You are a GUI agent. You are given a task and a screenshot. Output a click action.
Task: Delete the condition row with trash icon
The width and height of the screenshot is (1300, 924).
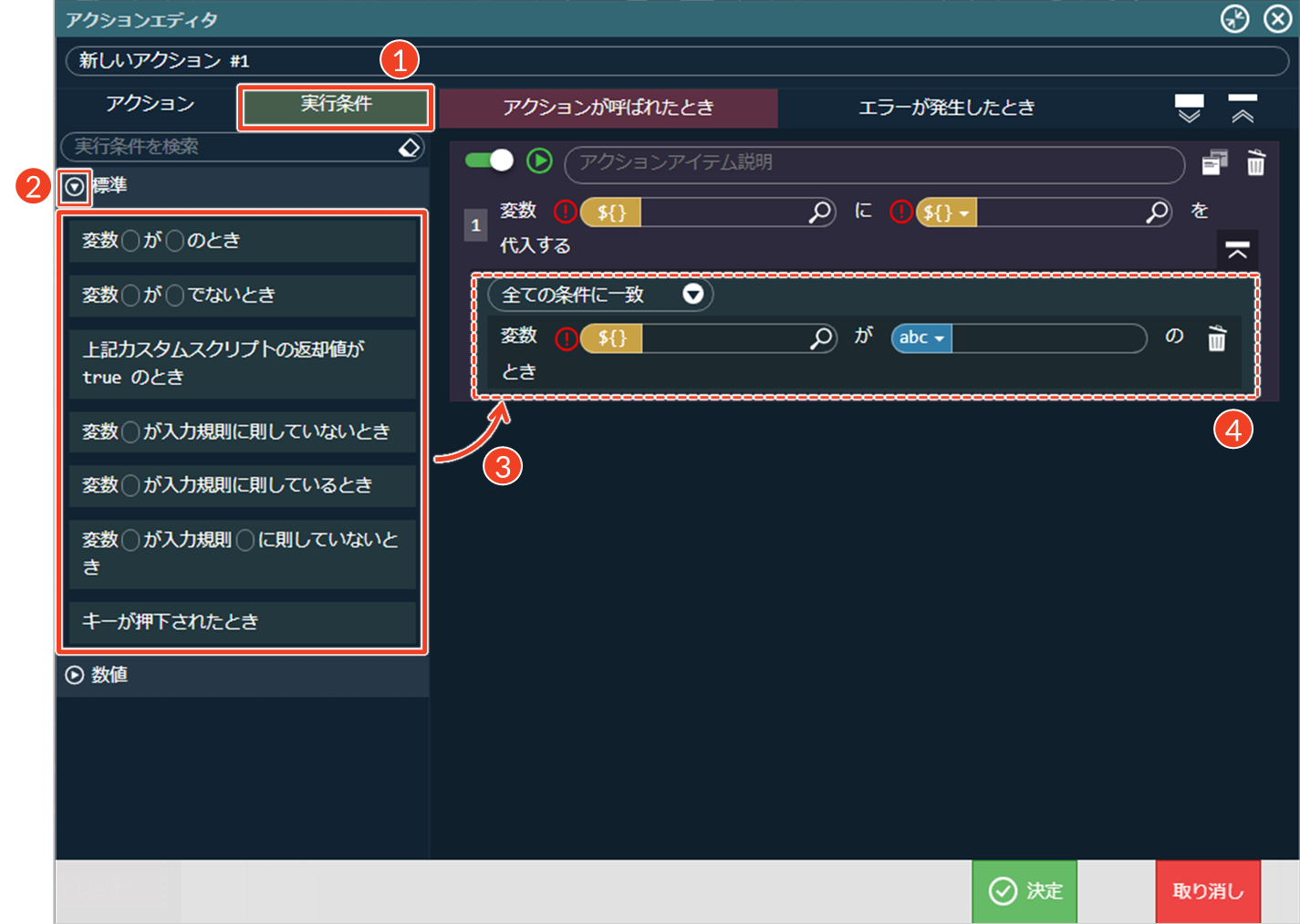click(1217, 338)
